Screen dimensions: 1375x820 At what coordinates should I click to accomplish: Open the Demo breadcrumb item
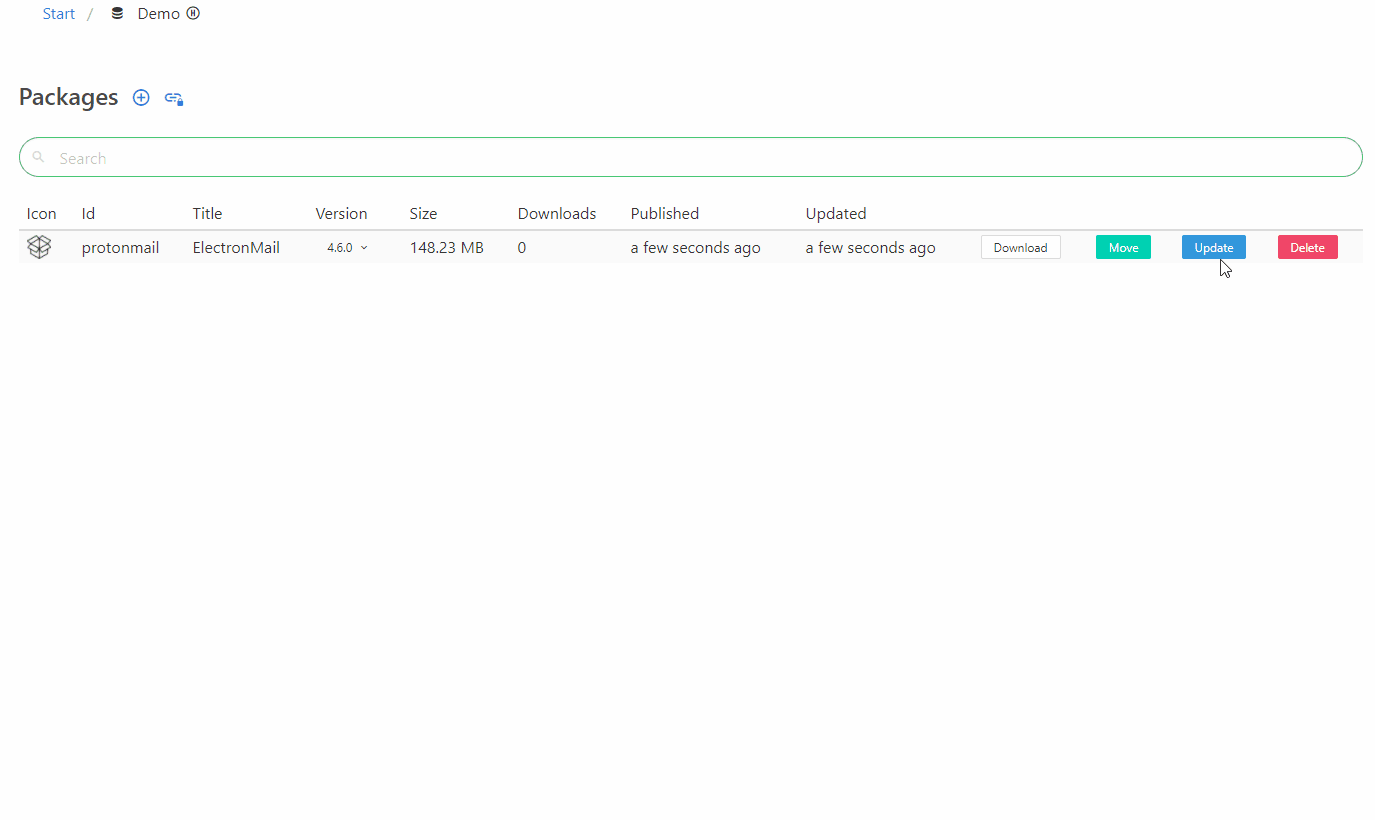(x=159, y=14)
